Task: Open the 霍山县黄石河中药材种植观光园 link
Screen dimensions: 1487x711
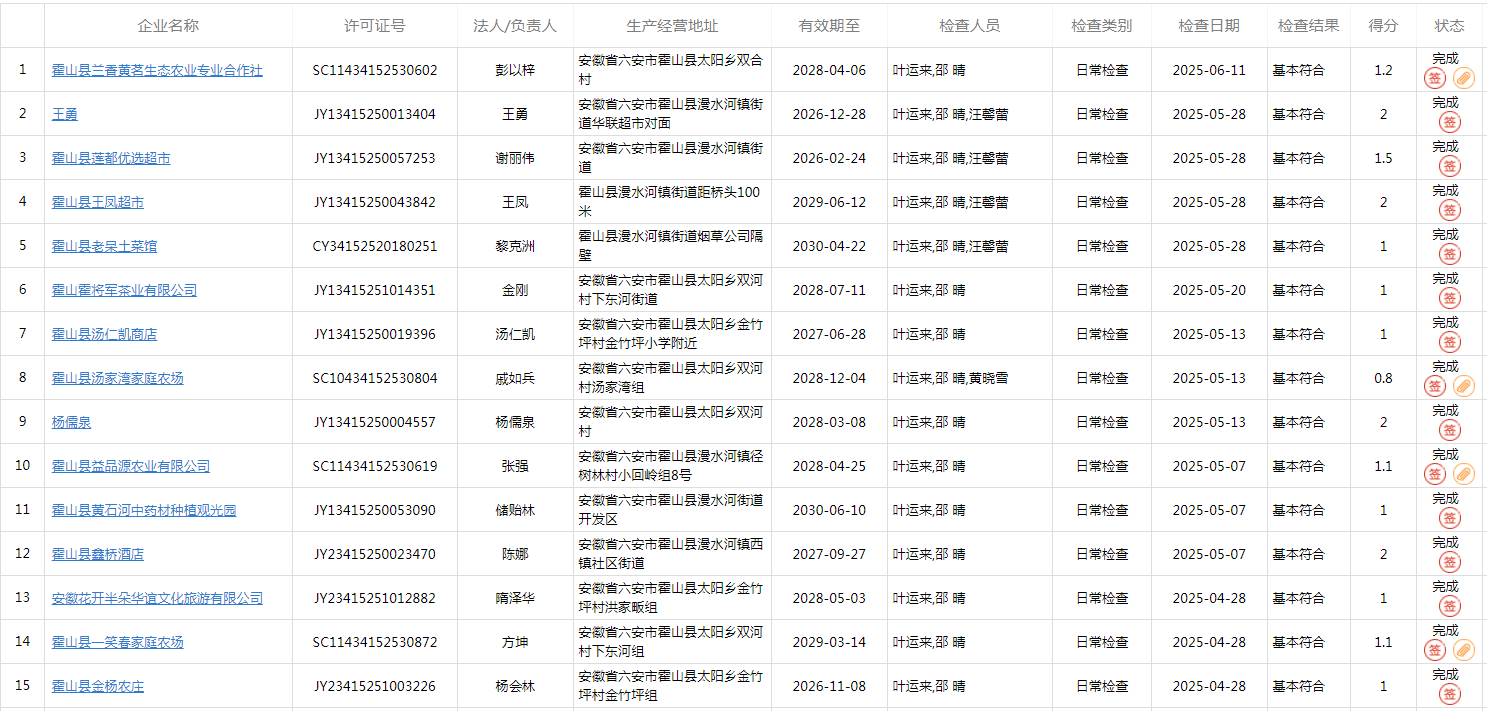Action: coord(144,511)
